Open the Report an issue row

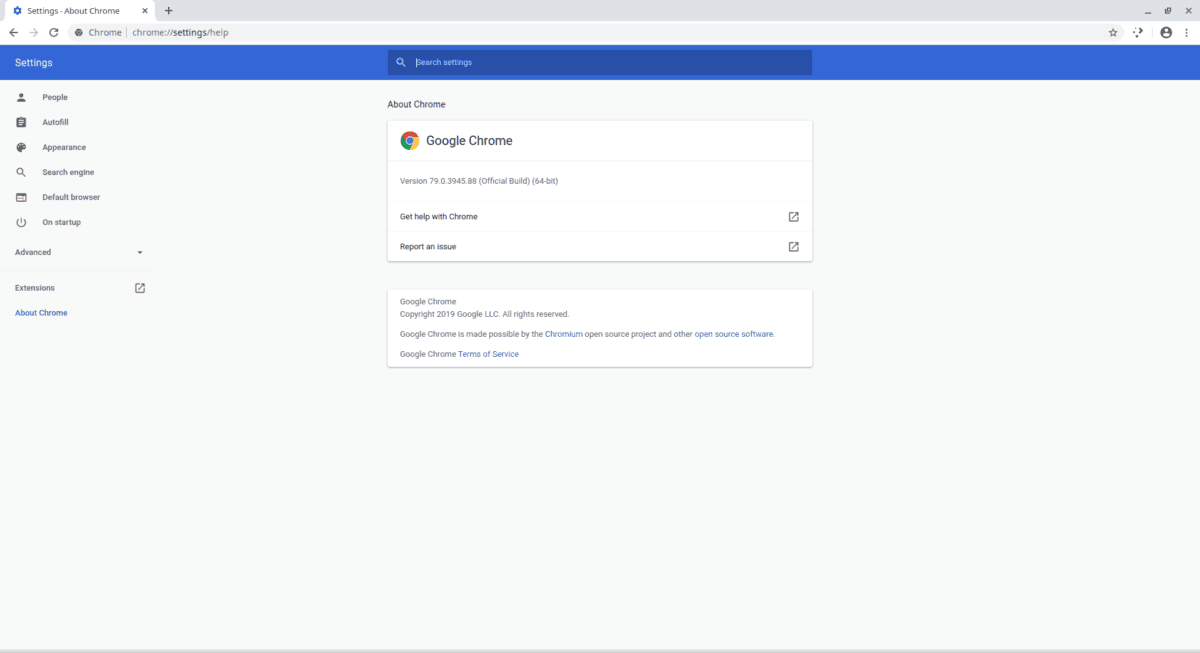coord(600,246)
